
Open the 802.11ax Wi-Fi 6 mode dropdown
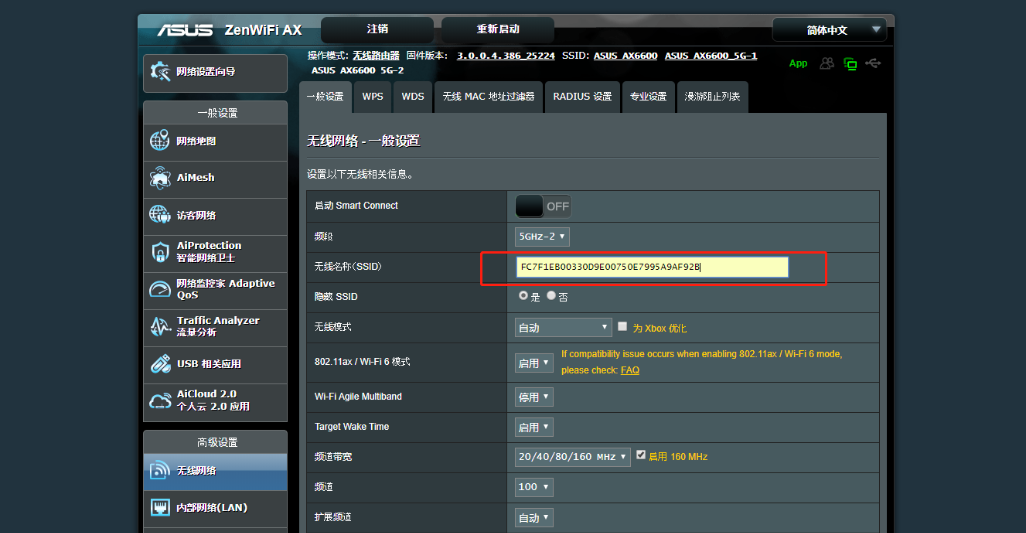[534, 363]
